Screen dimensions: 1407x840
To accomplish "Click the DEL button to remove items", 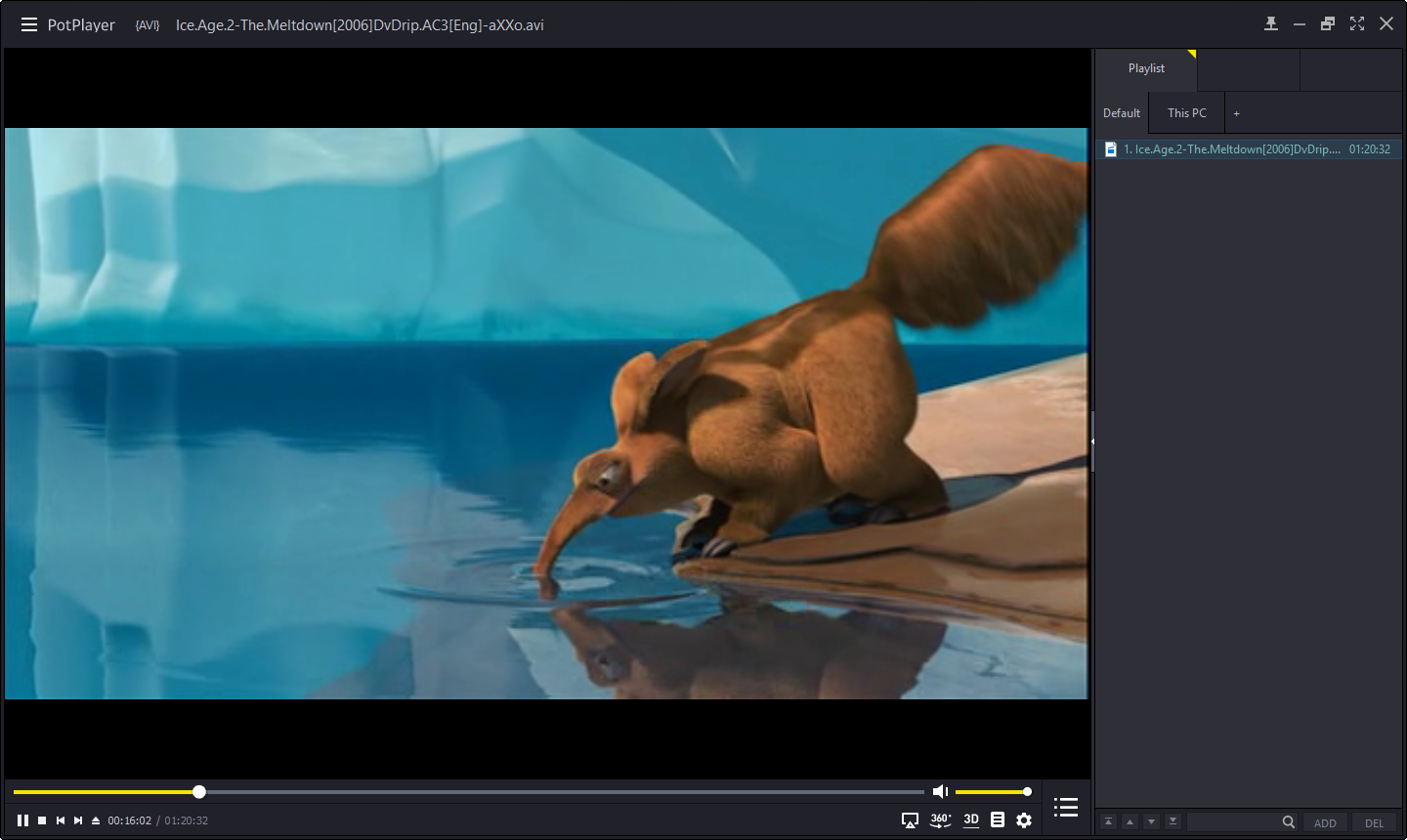I will 1374,821.
